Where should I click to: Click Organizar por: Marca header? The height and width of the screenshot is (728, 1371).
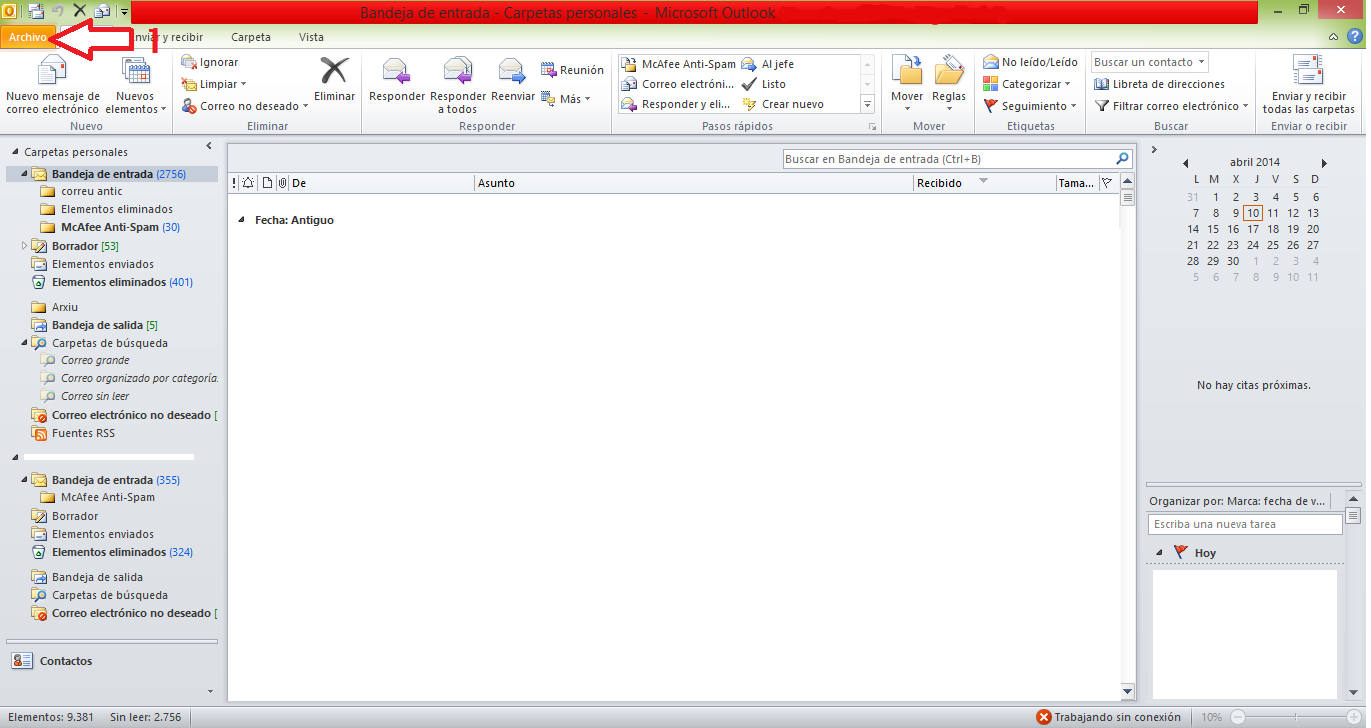pyautogui.click(x=1237, y=501)
